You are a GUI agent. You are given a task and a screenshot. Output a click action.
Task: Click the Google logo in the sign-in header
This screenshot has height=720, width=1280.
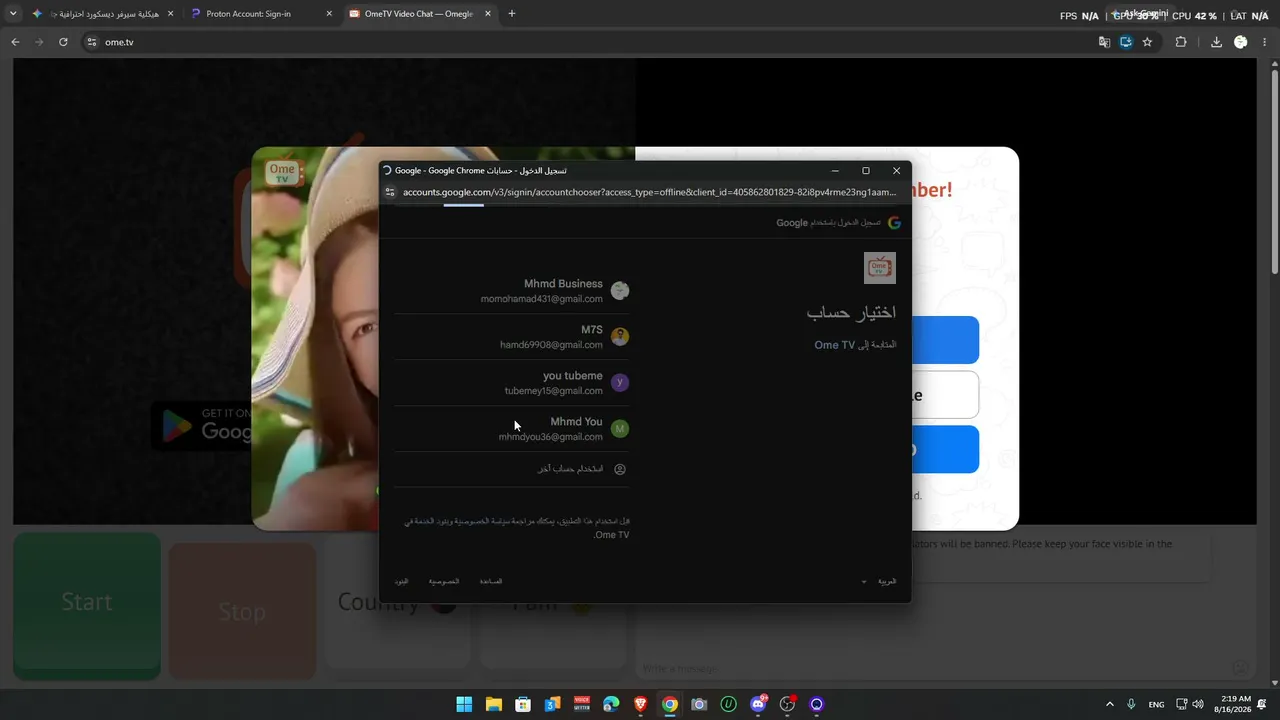894,222
